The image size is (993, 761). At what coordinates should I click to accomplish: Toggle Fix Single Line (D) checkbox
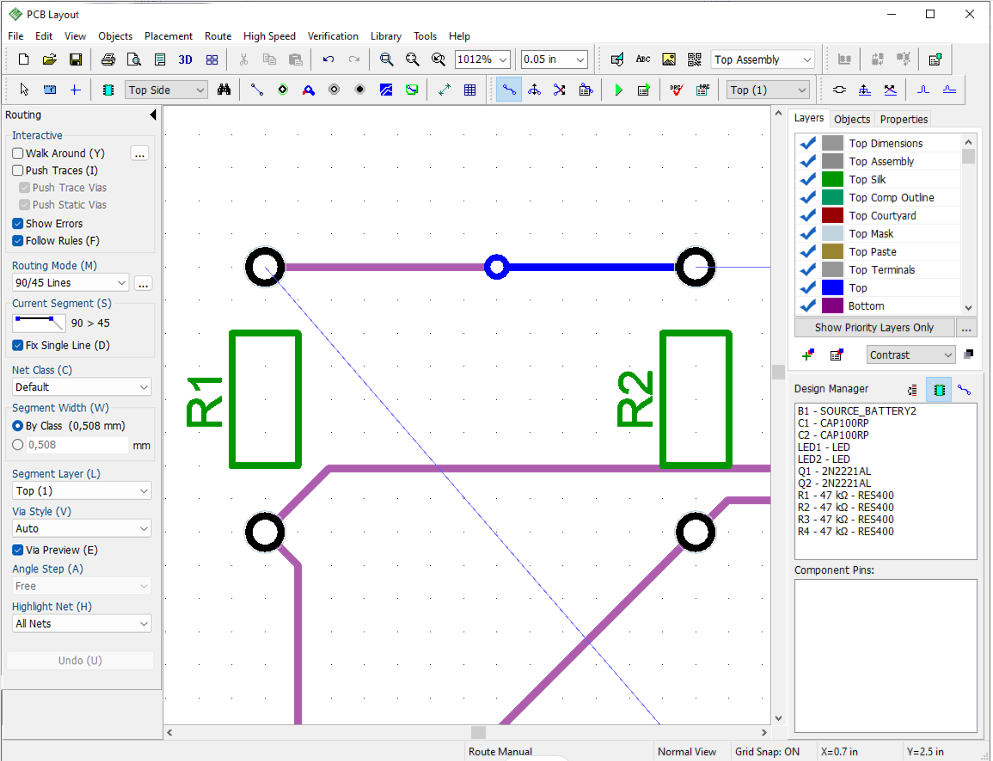pyautogui.click(x=18, y=345)
